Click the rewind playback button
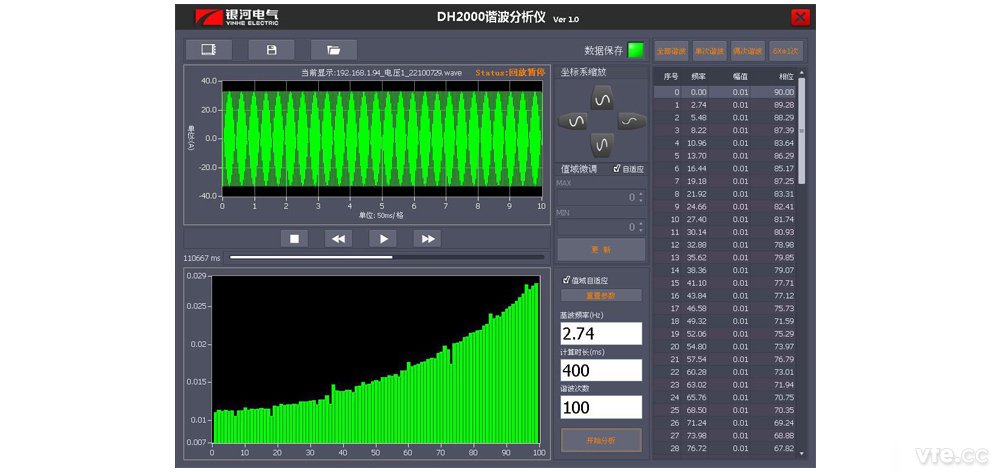 click(x=338, y=238)
